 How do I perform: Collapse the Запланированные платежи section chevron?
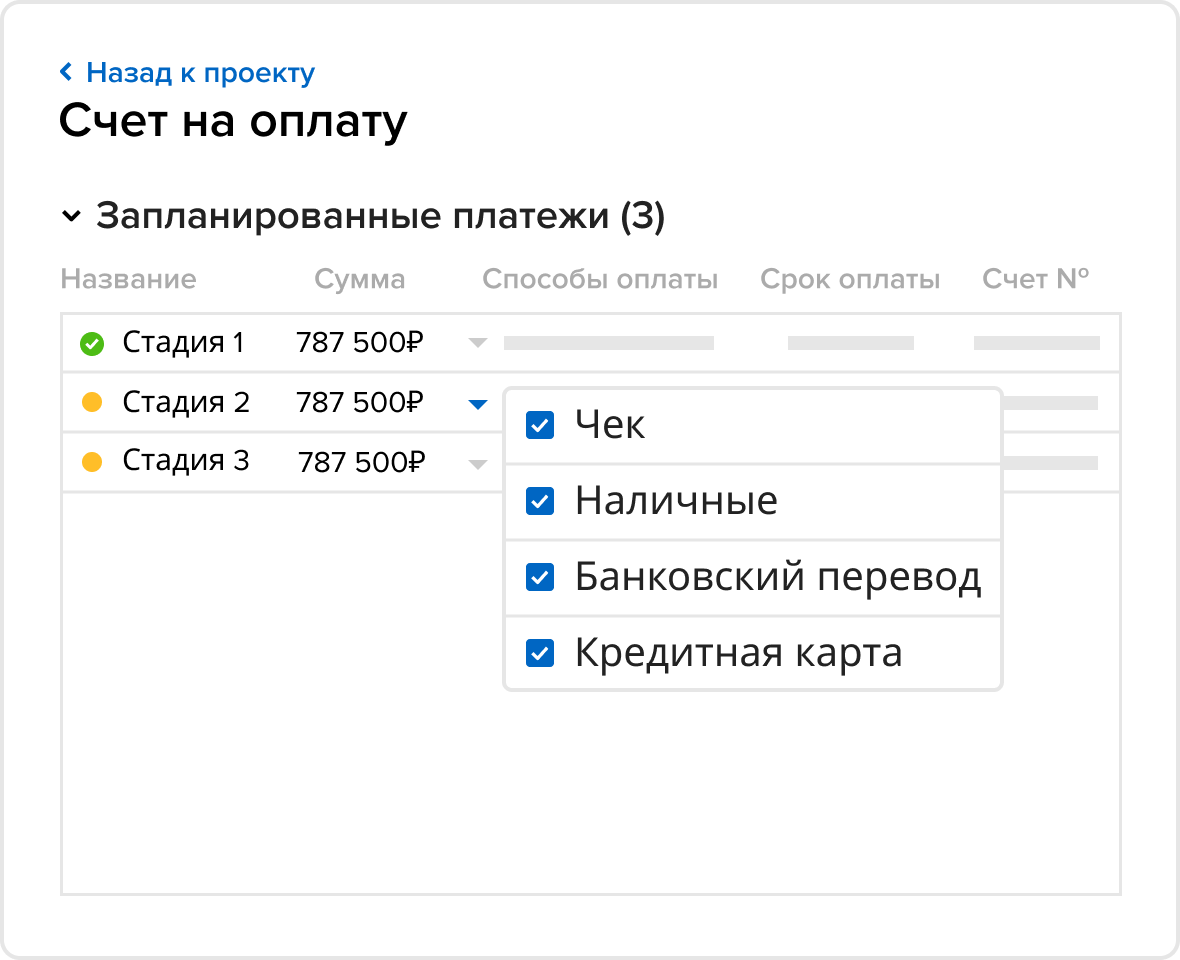(71, 217)
